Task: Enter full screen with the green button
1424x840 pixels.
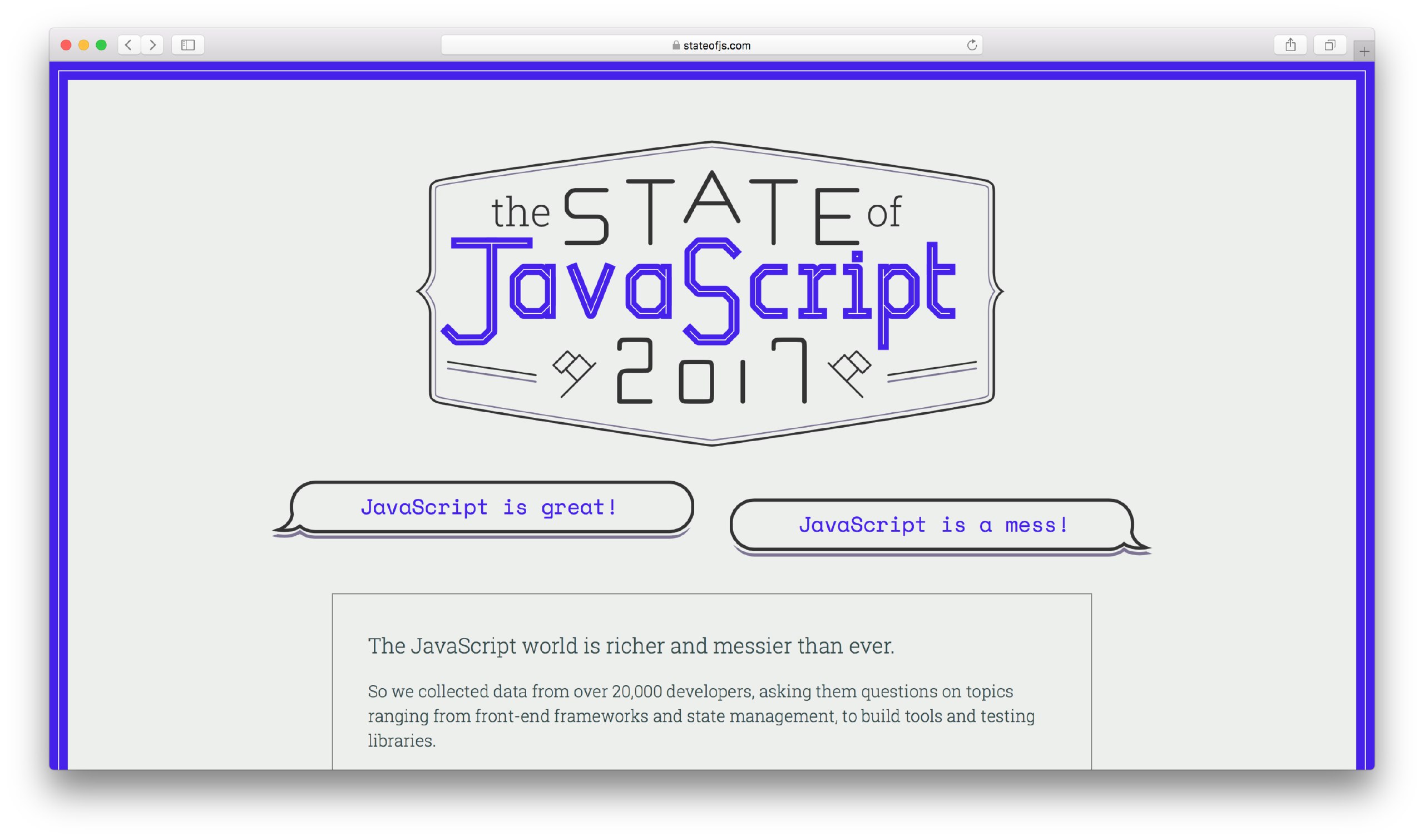Action: (101, 45)
